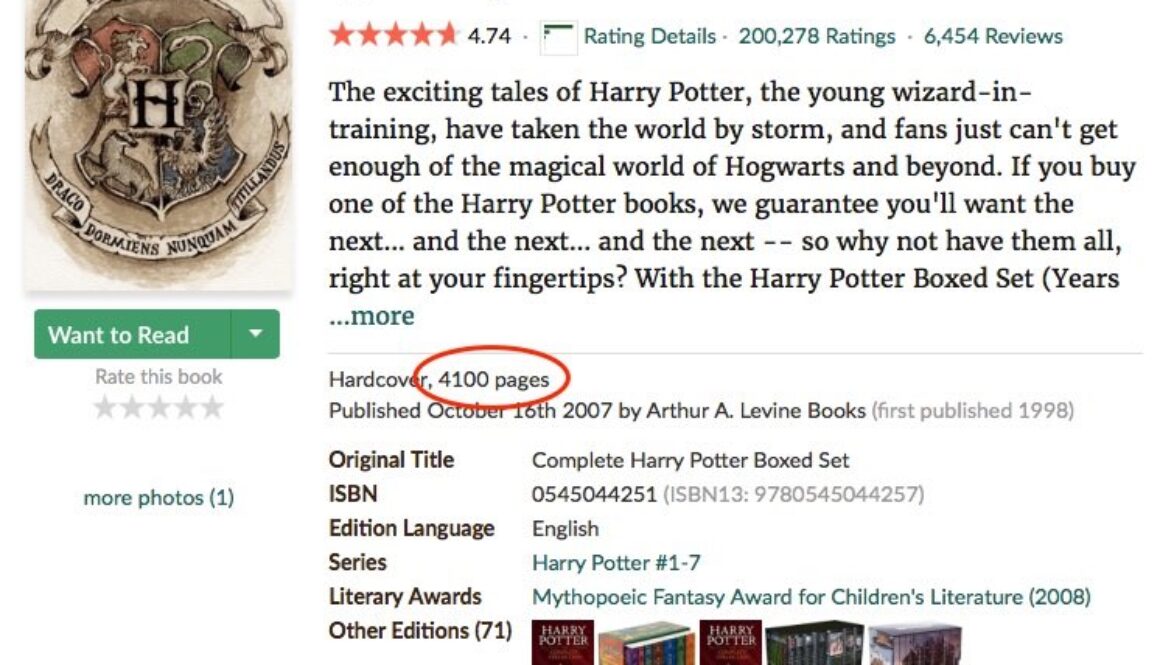The image size is (1160, 665).
Task: Open the Want to Read shelf dropdown arrow
Action: click(255, 334)
